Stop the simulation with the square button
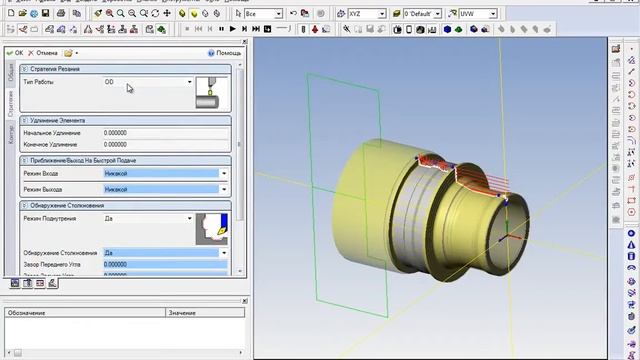The height and width of the screenshot is (360, 640). (187, 29)
